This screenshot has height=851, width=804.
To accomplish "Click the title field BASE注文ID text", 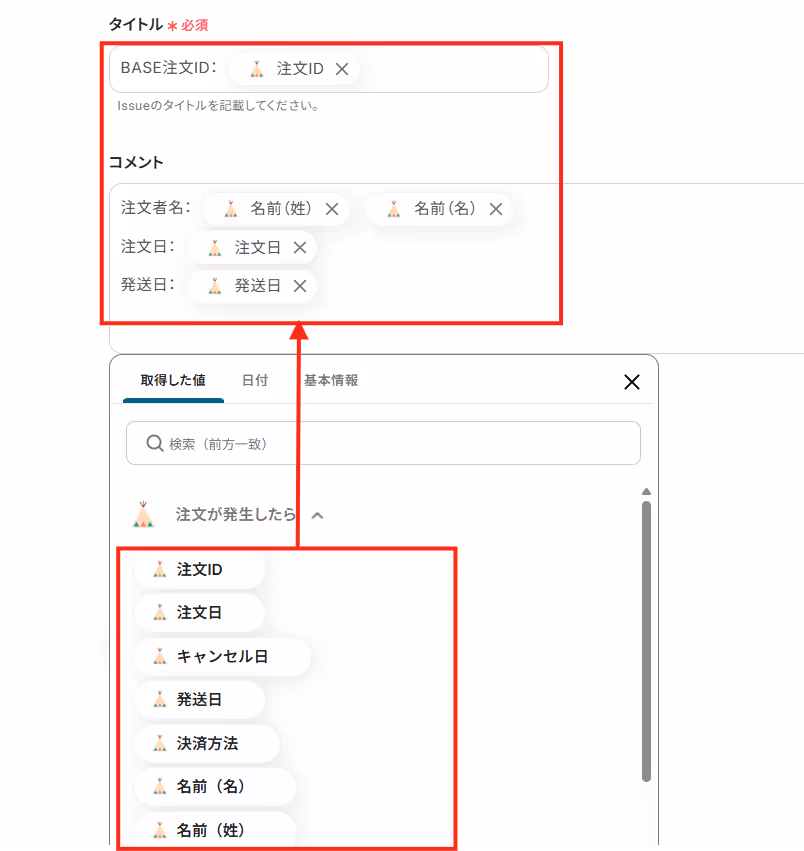I will click(169, 68).
